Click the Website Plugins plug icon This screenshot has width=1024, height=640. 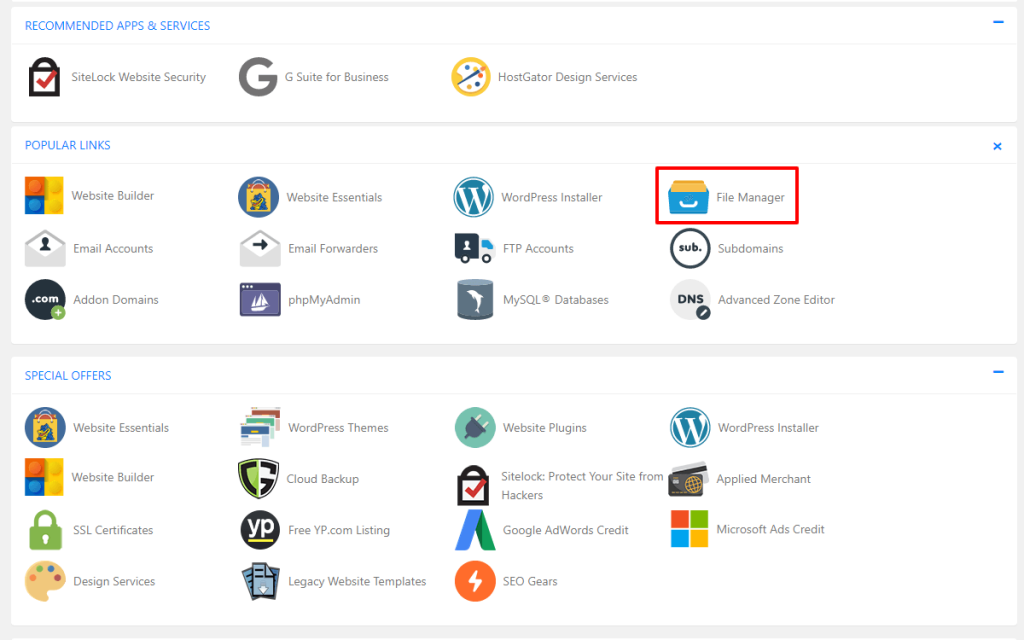(x=475, y=427)
